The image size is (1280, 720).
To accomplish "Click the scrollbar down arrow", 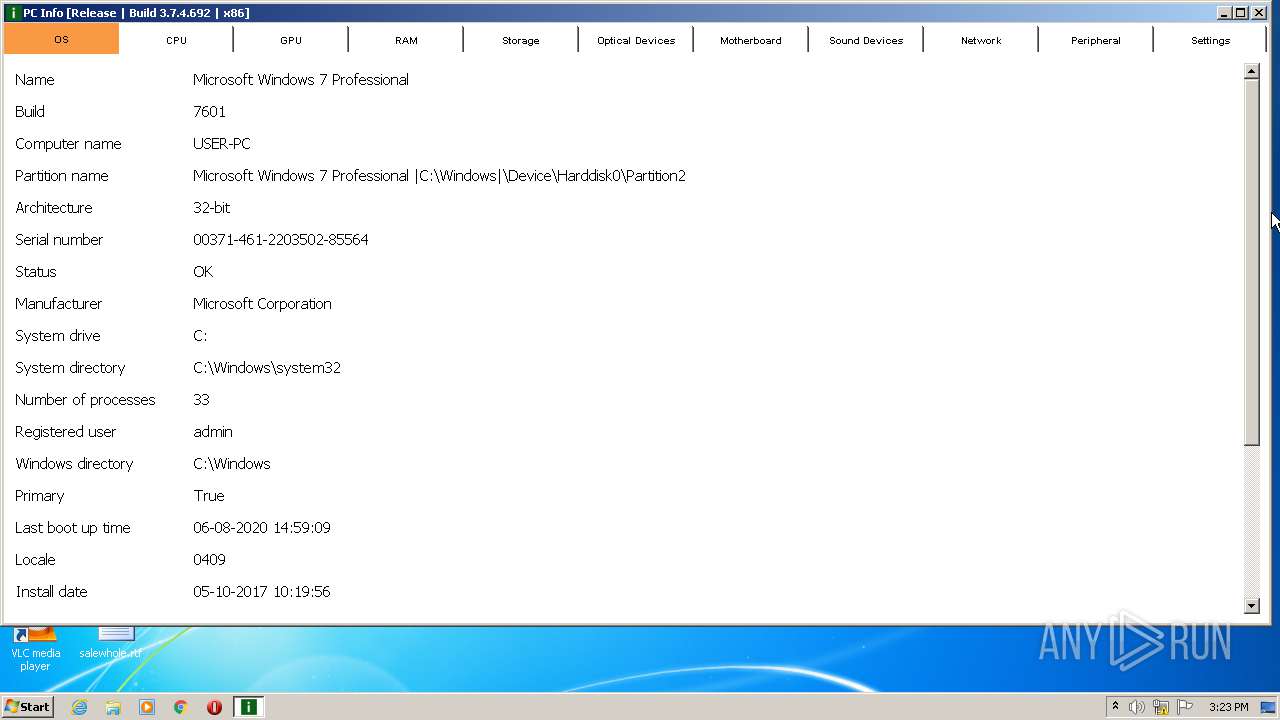I will [1252, 605].
